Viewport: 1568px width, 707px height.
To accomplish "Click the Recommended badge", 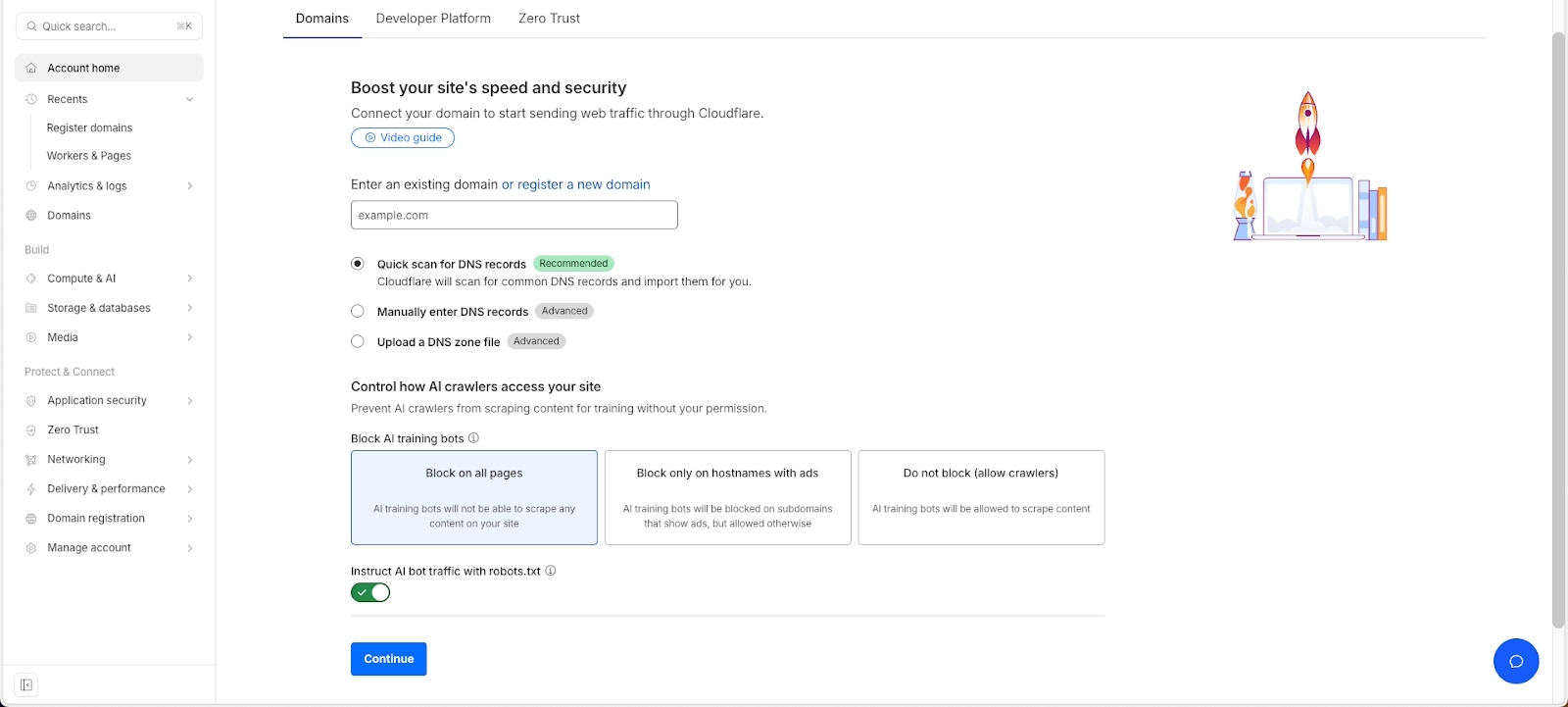I will 573,264.
